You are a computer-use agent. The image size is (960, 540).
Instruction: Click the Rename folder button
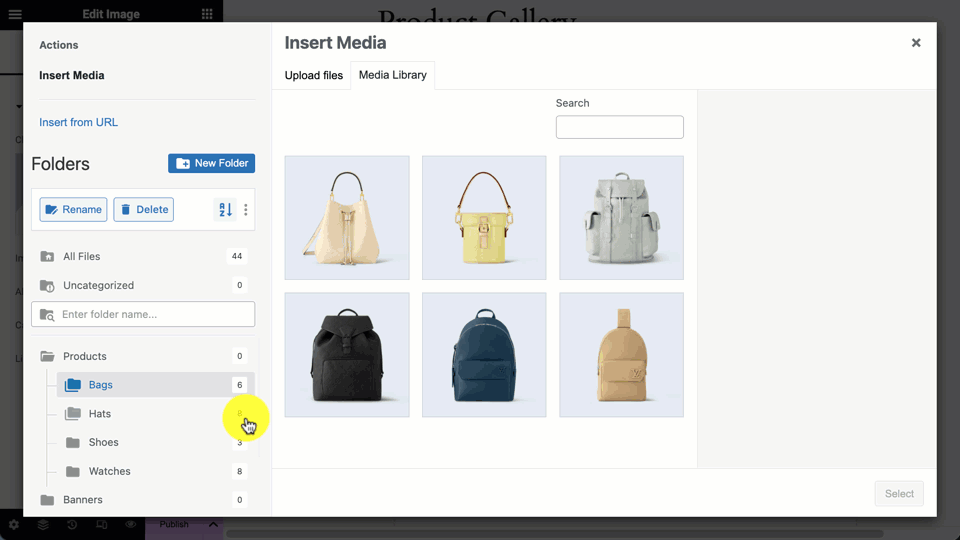tap(73, 209)
